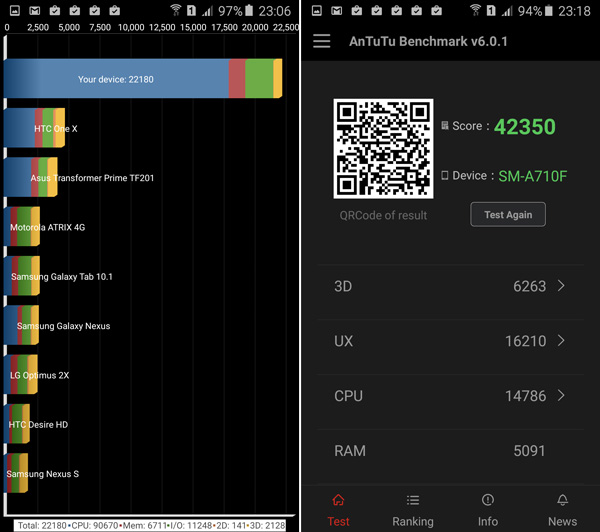Tap the green segment of your device bar

[259, 79]
